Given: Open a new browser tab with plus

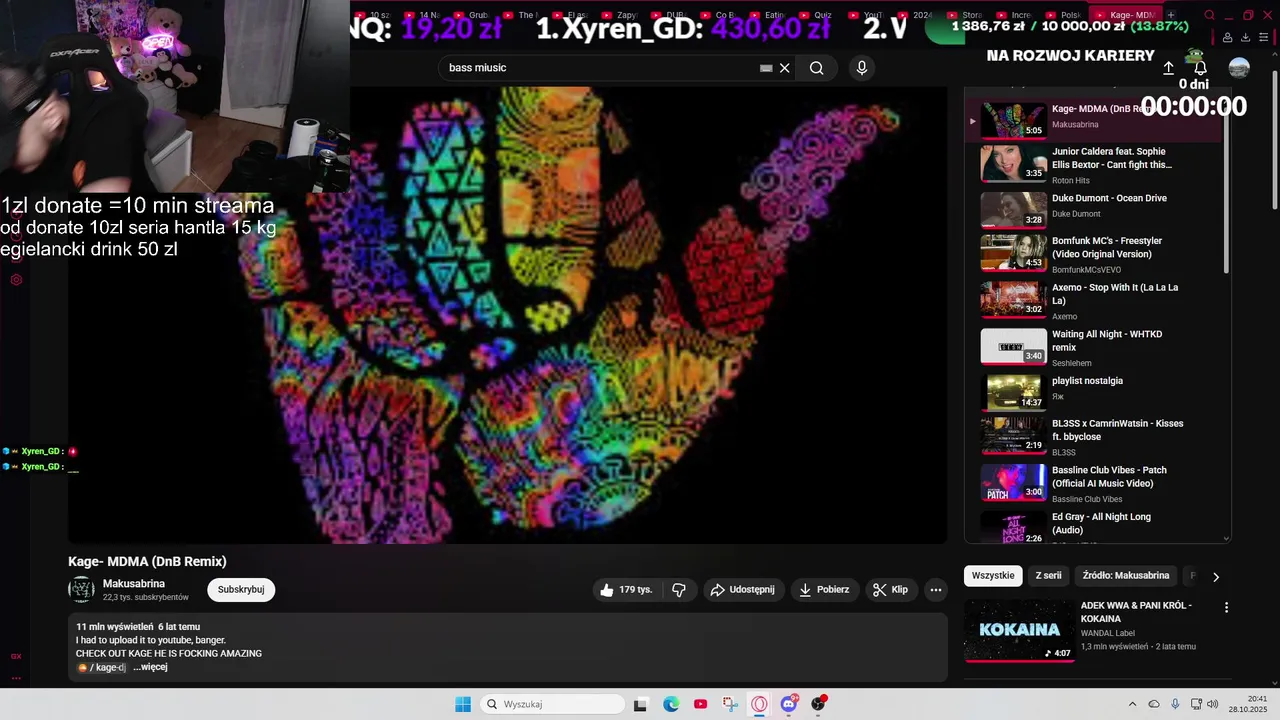Looking at the screenshot, I should pos(1171,15).
